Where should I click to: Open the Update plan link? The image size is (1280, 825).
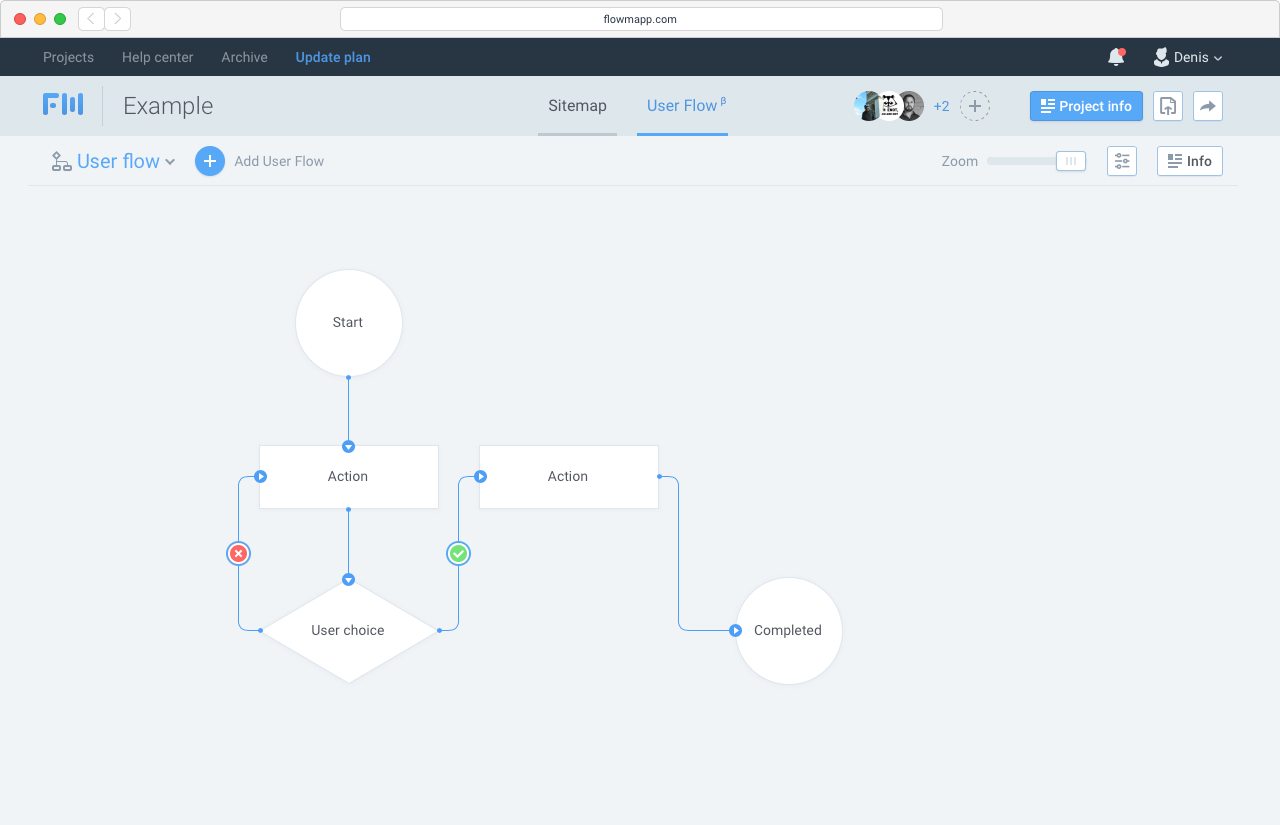(333, 57)
